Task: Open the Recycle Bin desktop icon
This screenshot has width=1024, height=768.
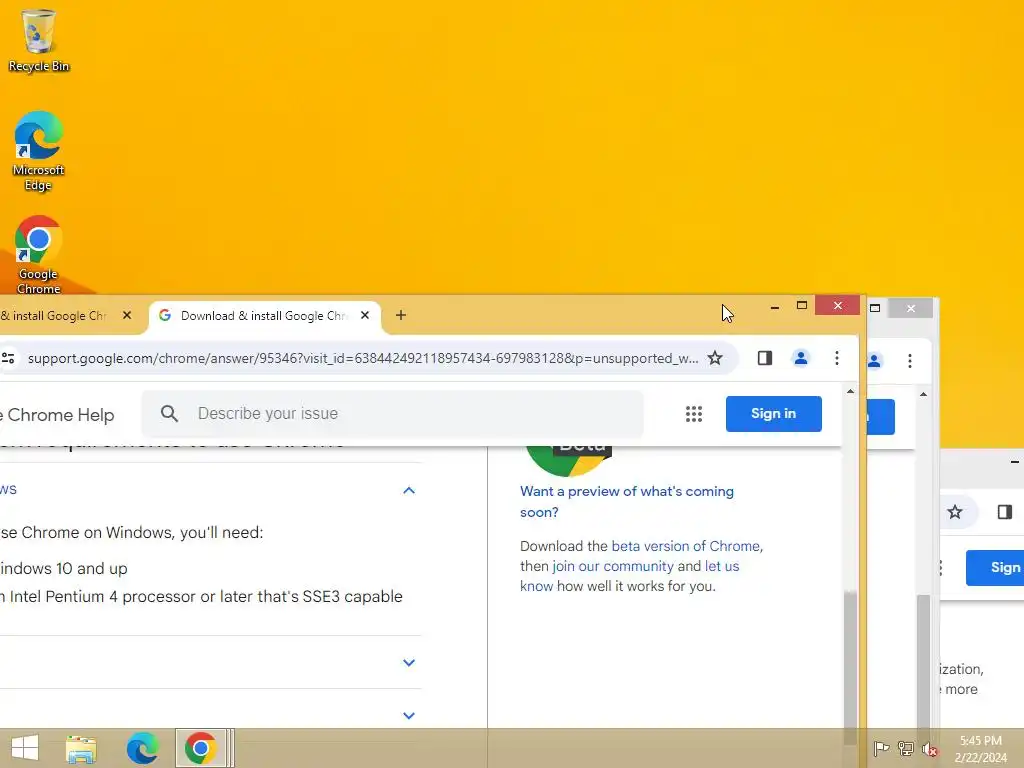Action: (x=39, y=40)
